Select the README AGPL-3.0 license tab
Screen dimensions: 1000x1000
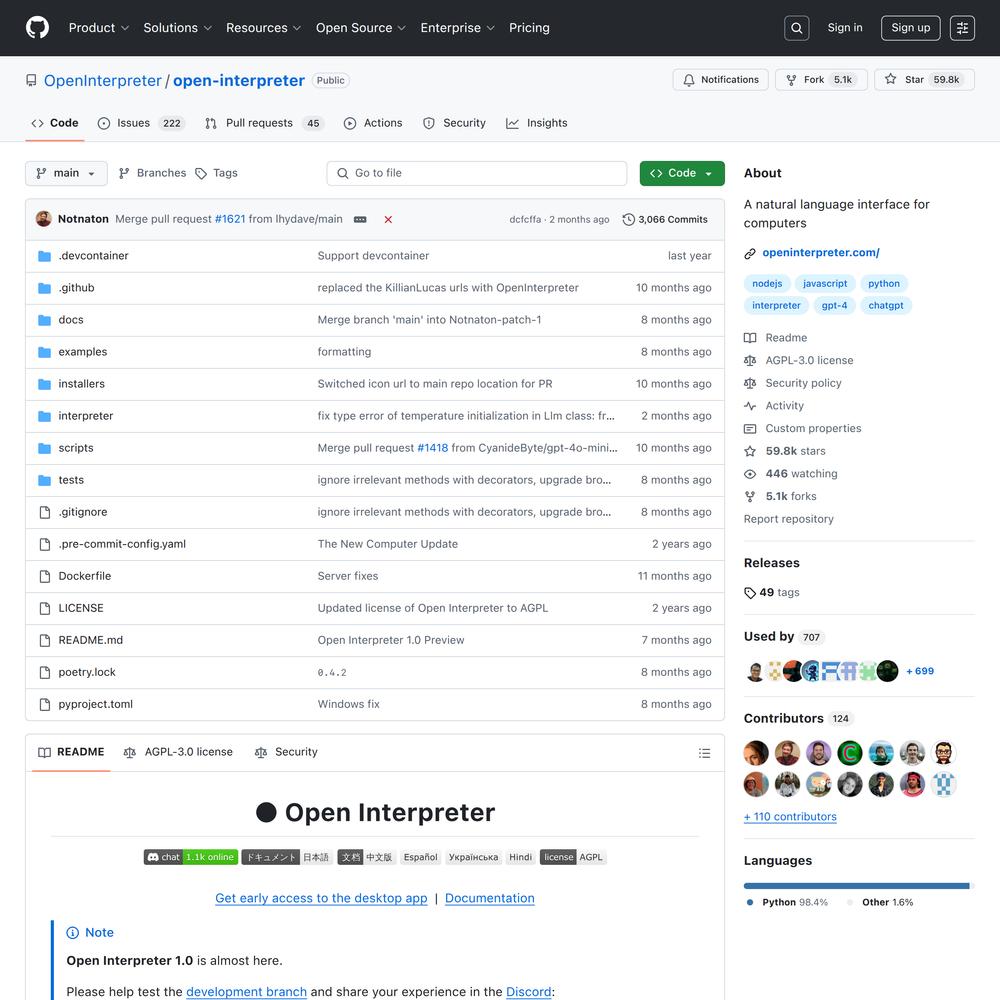pos(179,753)
